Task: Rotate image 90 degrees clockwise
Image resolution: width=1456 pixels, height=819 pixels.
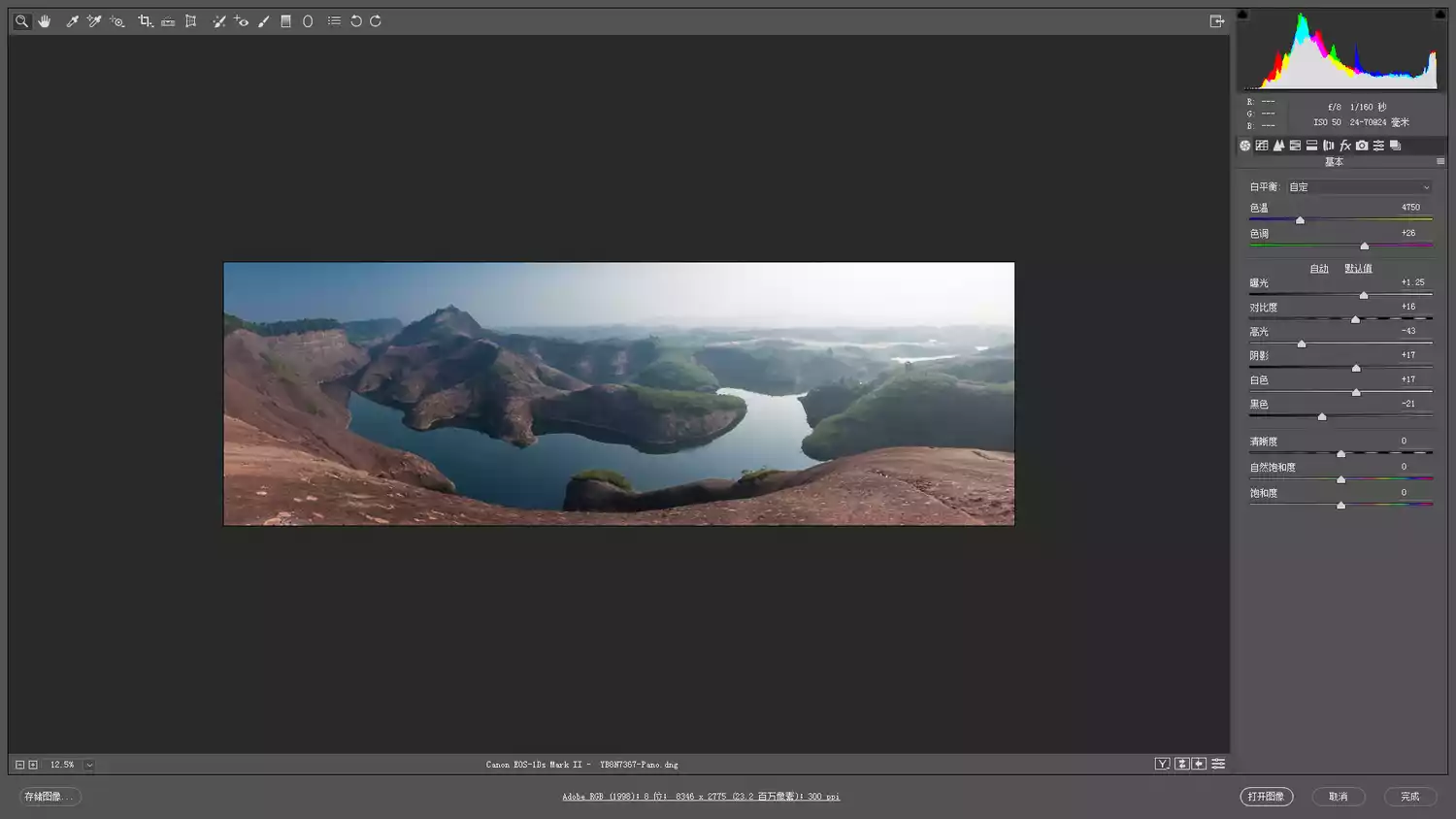Action: tap(376, 21)
